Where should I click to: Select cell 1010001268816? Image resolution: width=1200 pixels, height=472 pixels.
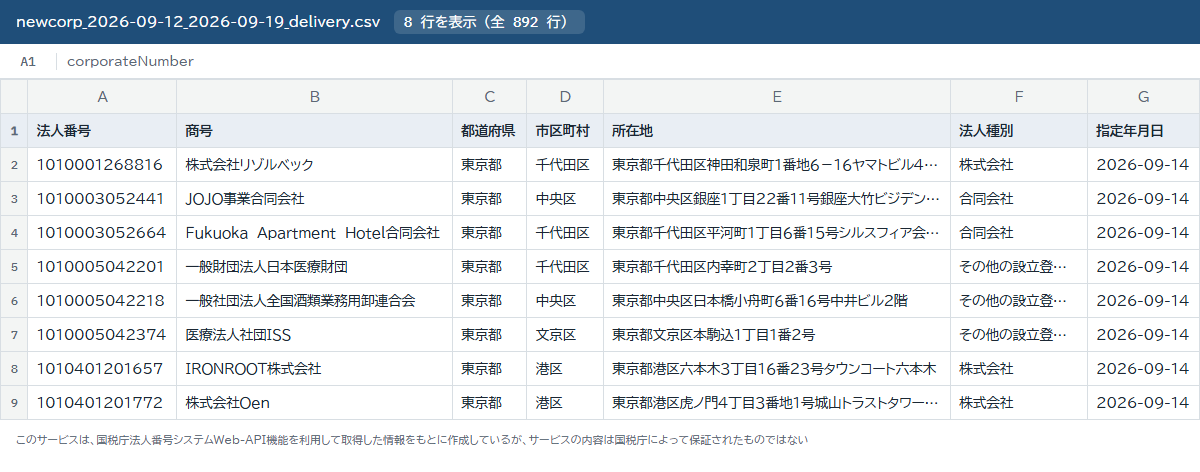102,165
